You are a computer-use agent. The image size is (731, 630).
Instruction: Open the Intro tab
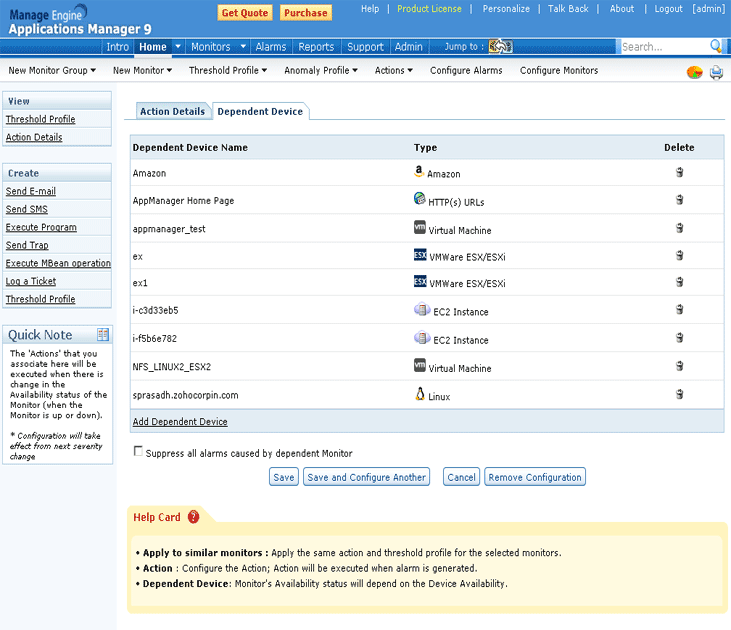[x=117, y=47]
